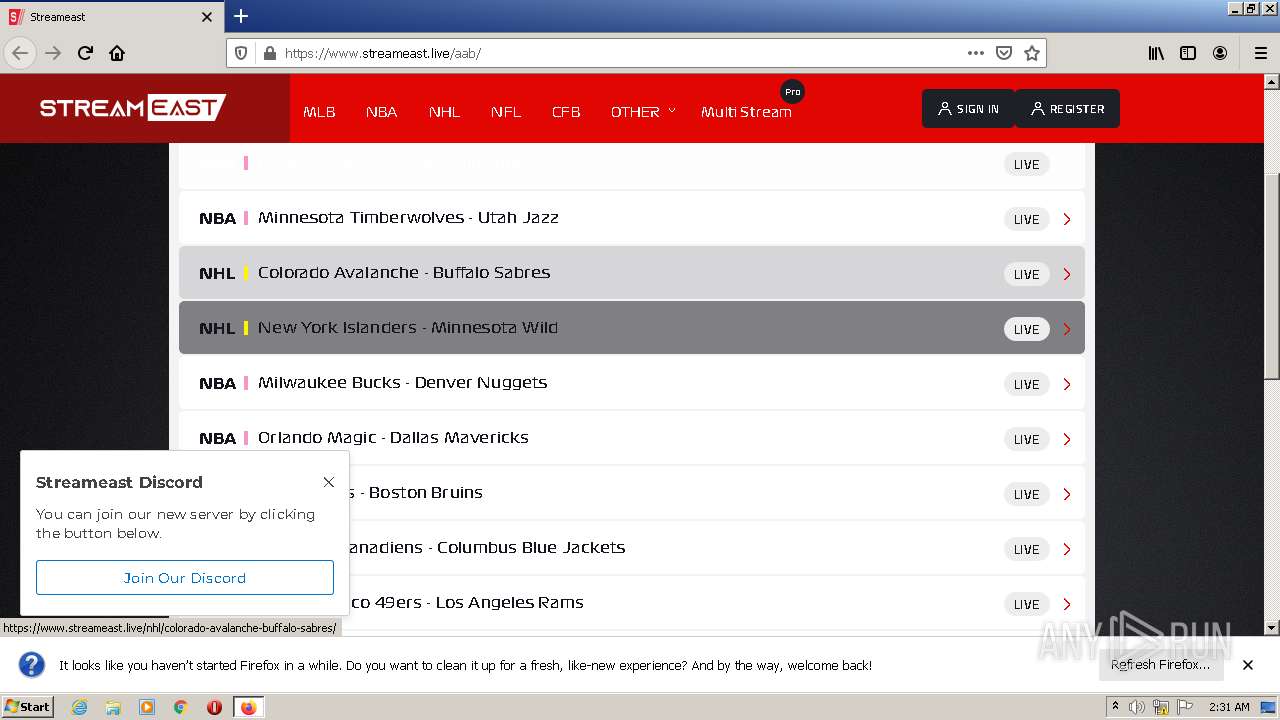The height and width of the screenshot is (720, 1280).
Task: Open the NBA menu item
Action: 381,112
